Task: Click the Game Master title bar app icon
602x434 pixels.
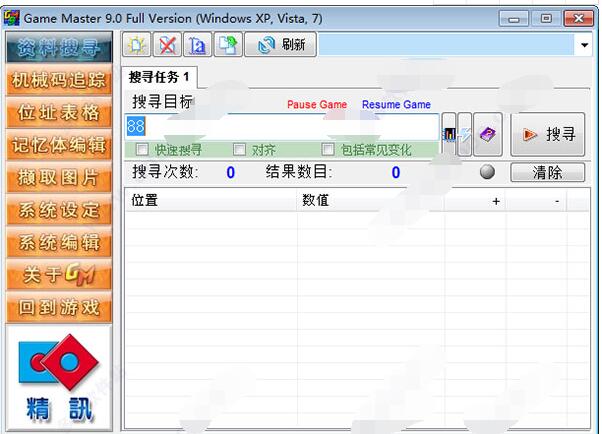Action: click(12, 18)
